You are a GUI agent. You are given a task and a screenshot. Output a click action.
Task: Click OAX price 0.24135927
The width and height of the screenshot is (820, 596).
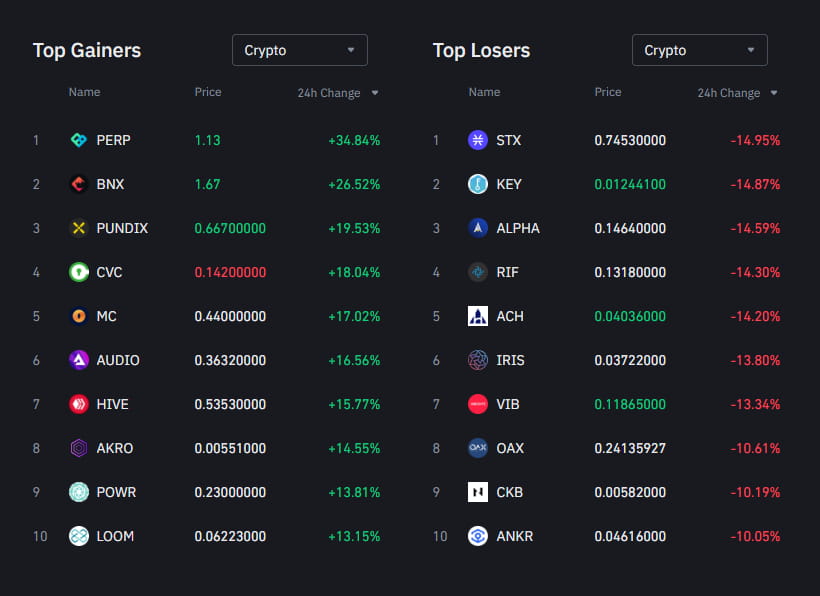[630, 448]
